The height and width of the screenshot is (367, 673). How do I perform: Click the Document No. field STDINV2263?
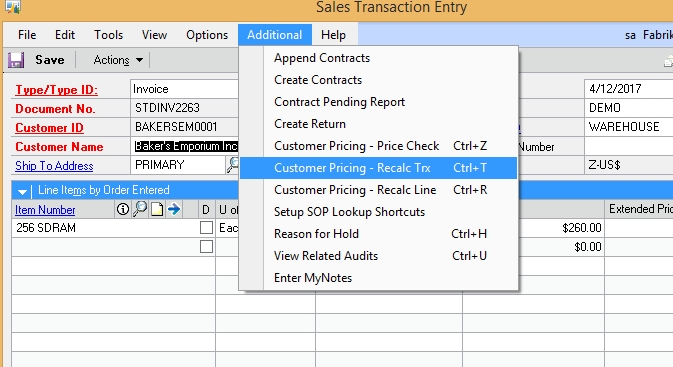tap(185, 108)
